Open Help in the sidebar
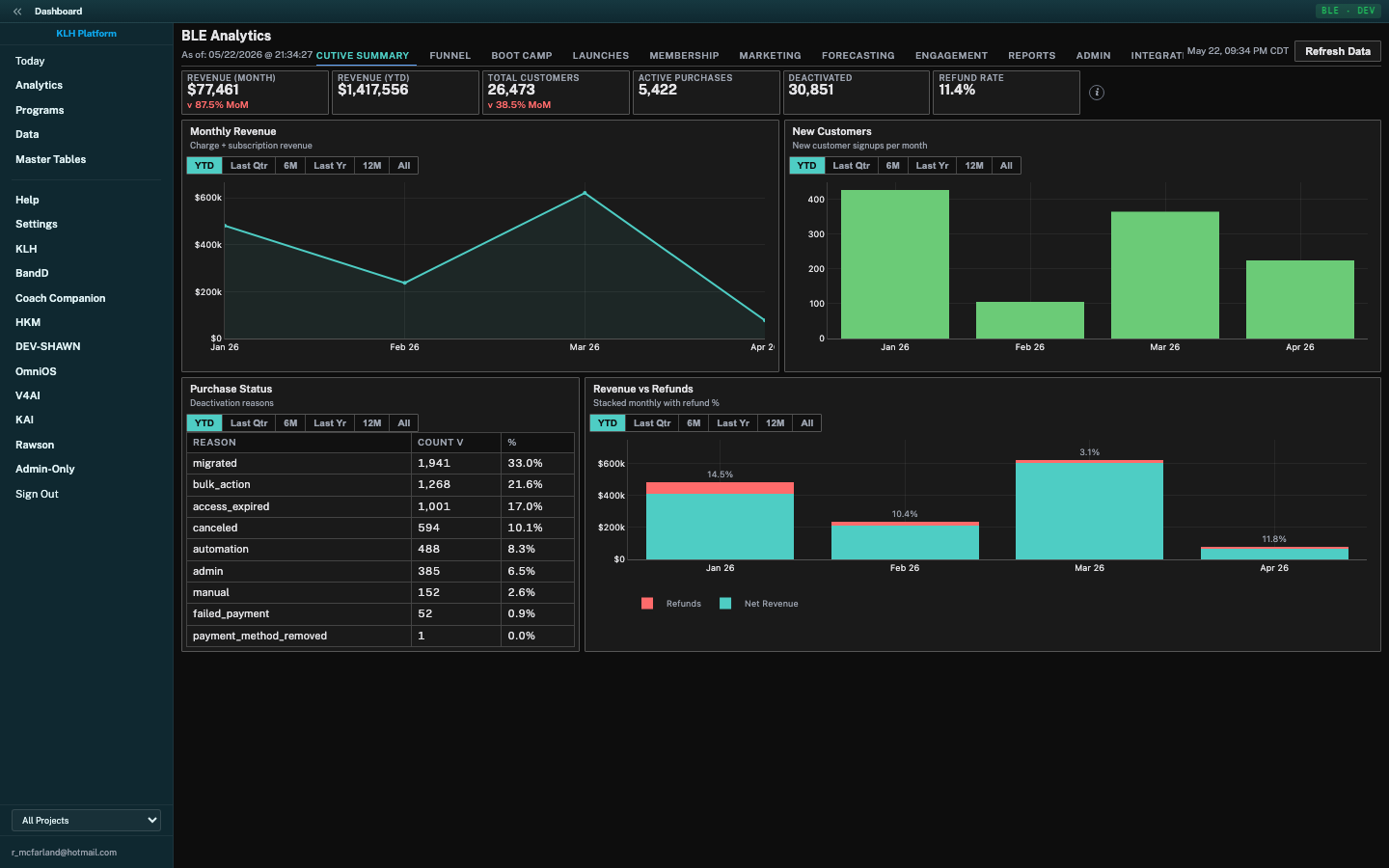 pyautogui.click(x=27, y=201)
